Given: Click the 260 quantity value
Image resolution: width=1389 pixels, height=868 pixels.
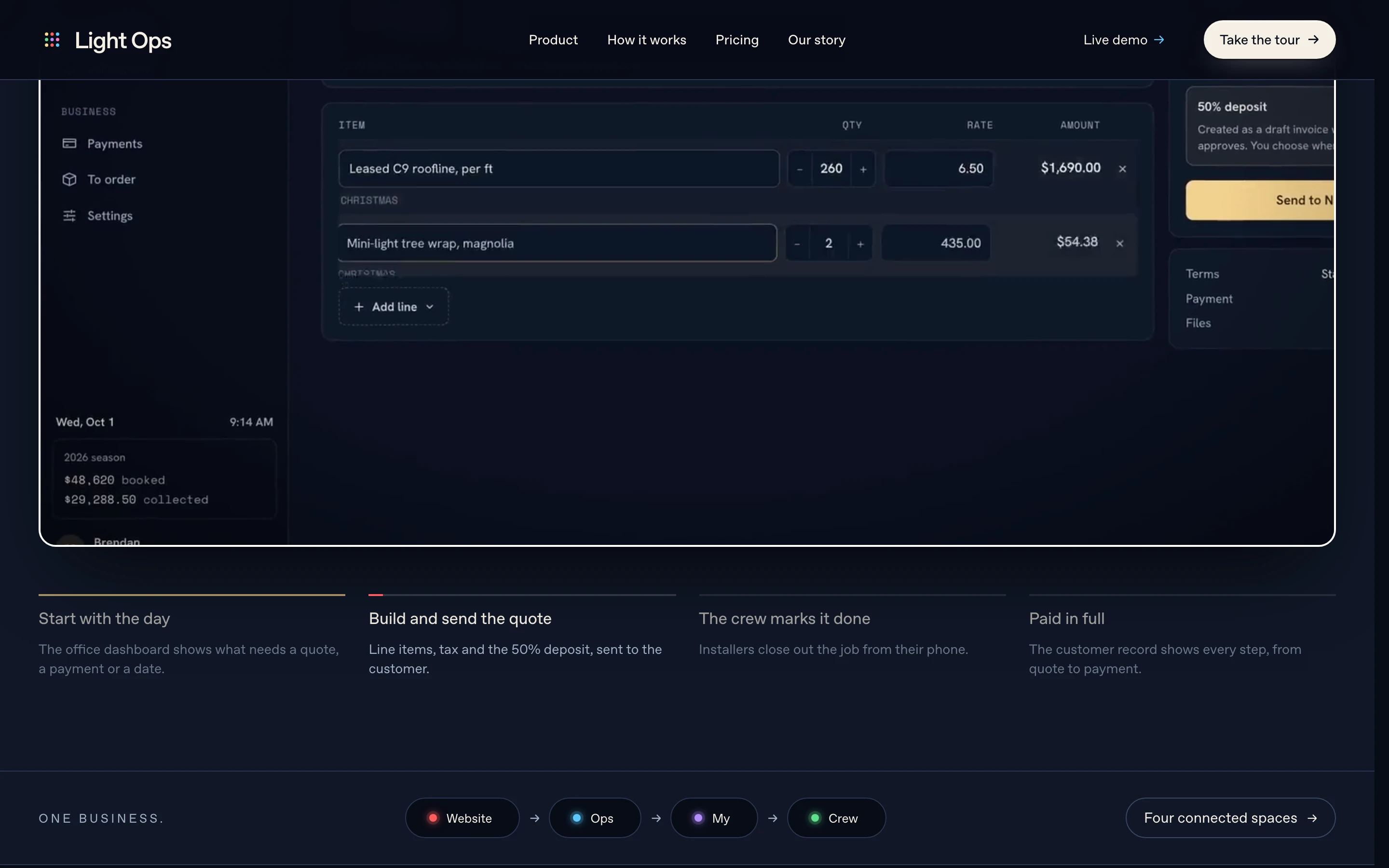Looking at the screenshot, I should [831, 169].
